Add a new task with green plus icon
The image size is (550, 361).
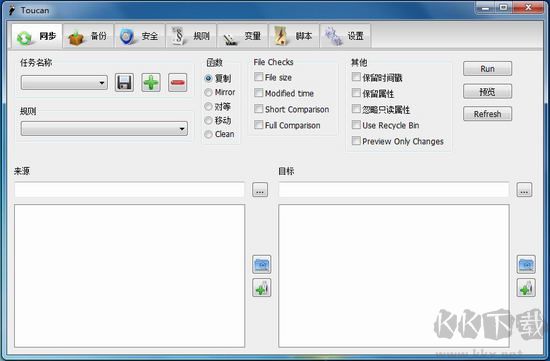tap(151, 83)
